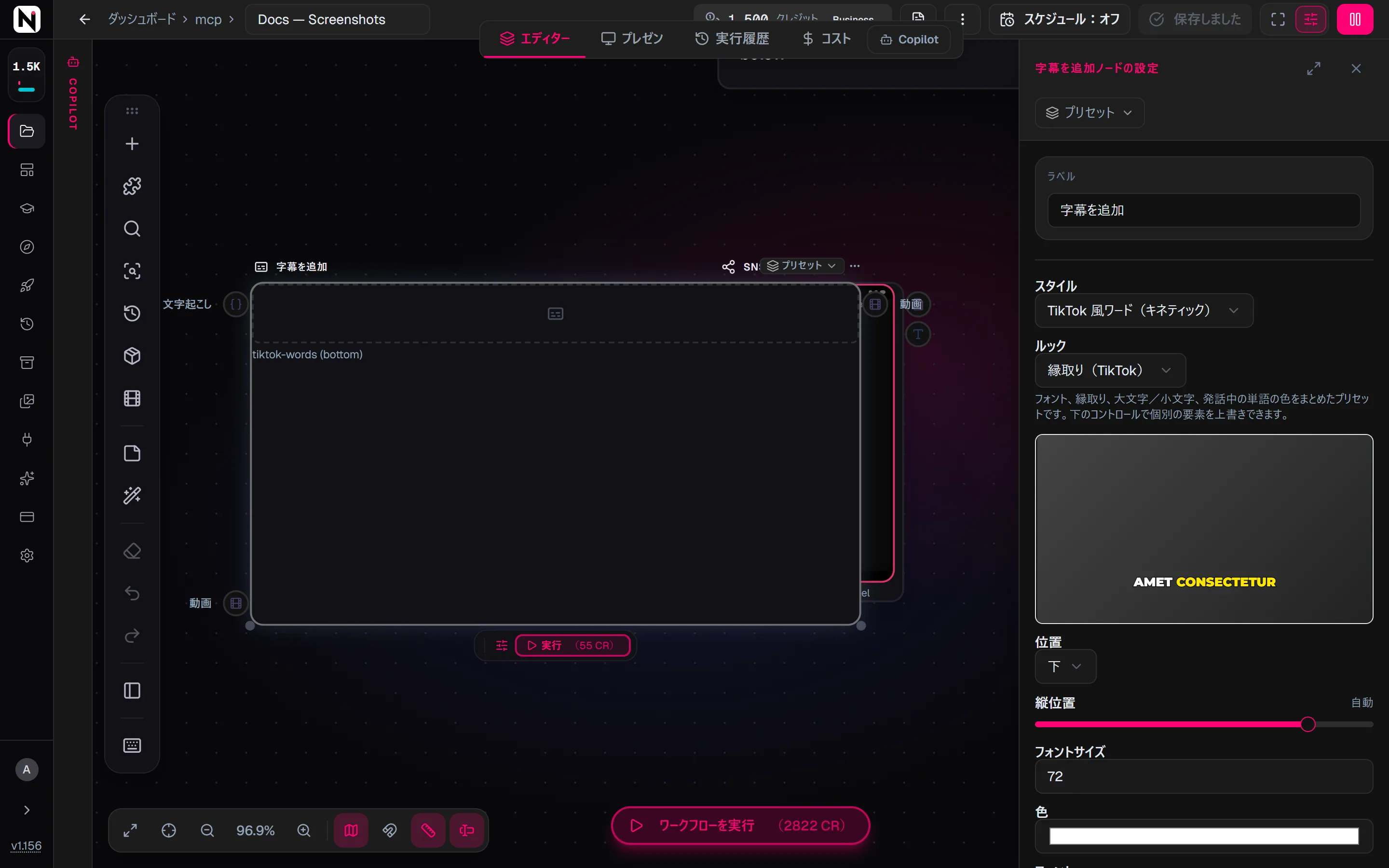This screenshot has width=1389, height=868.
Task: Switch to the 実行履歴 tab
Action: [x=733, y=39]
